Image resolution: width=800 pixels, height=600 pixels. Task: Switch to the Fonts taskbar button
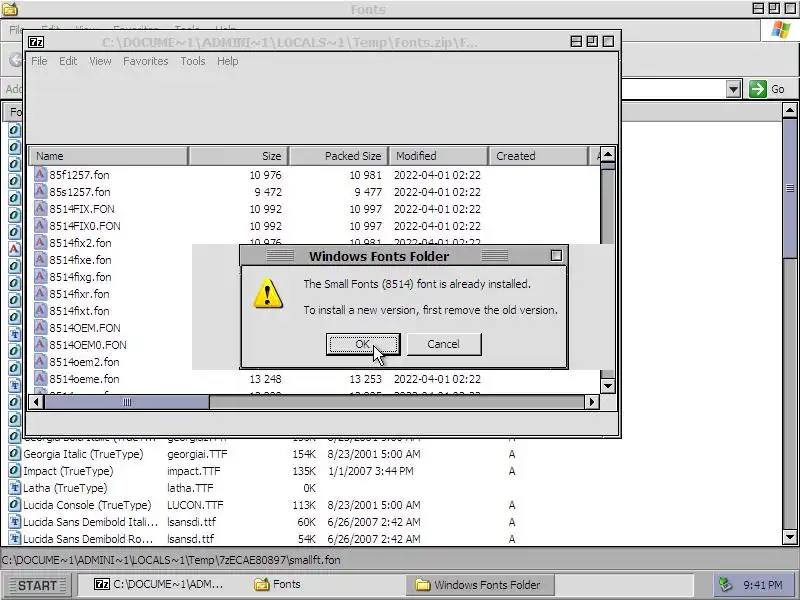pos(277,584)
